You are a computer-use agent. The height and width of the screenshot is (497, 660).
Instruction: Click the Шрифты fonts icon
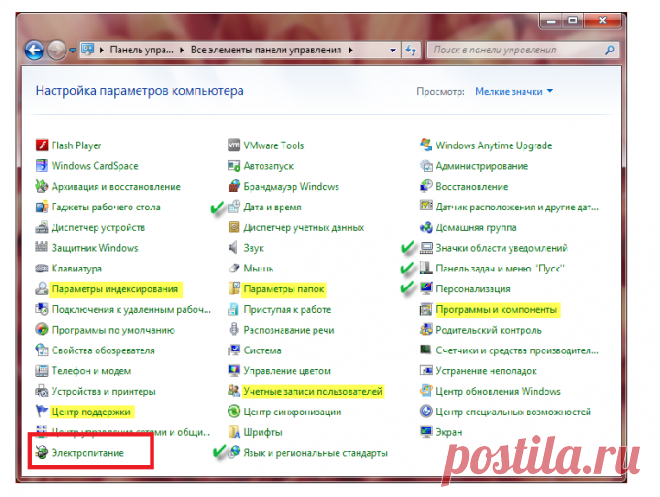point(234,432)
